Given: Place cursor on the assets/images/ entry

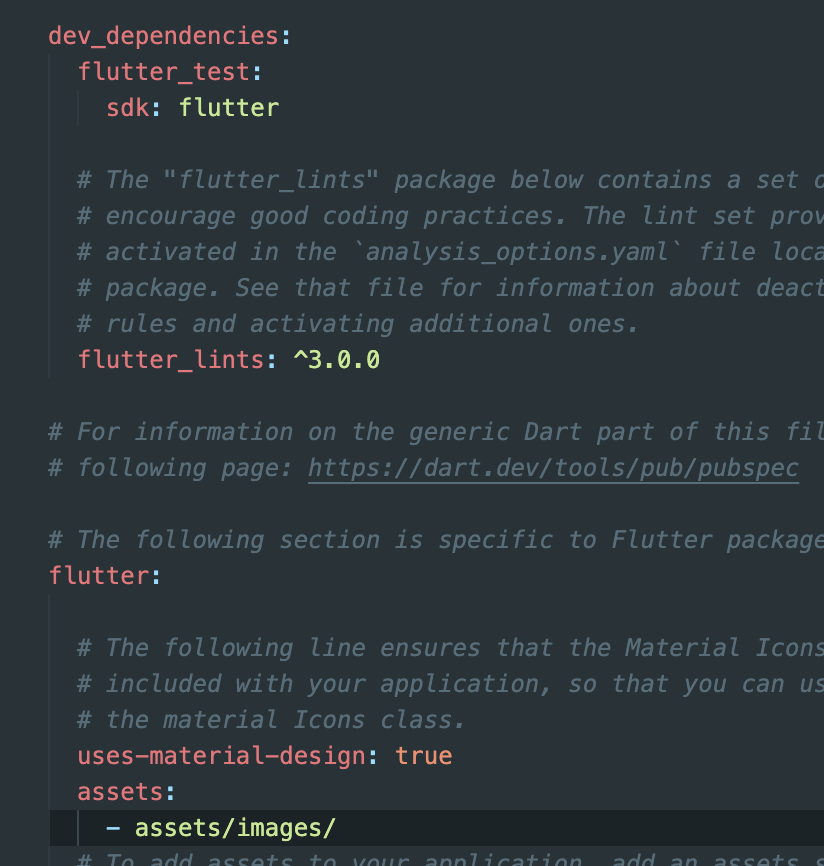Looking at the screenshot, I should (x=235, y=828).
